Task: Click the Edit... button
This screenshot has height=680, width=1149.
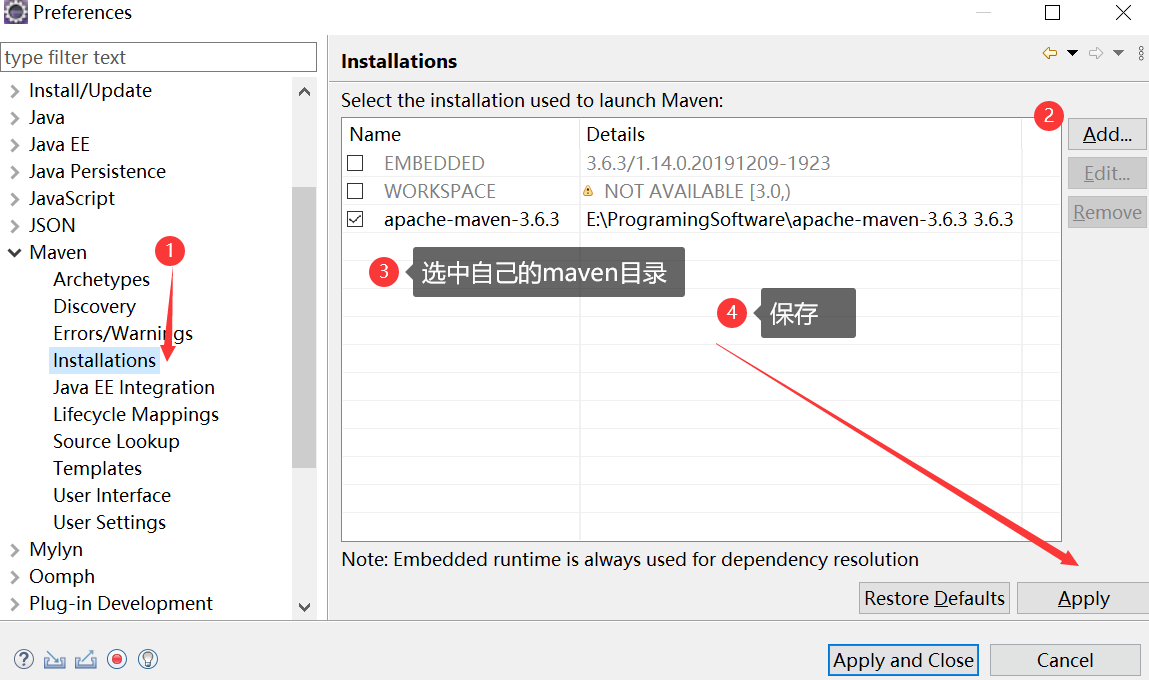Action: [1106, 173]
